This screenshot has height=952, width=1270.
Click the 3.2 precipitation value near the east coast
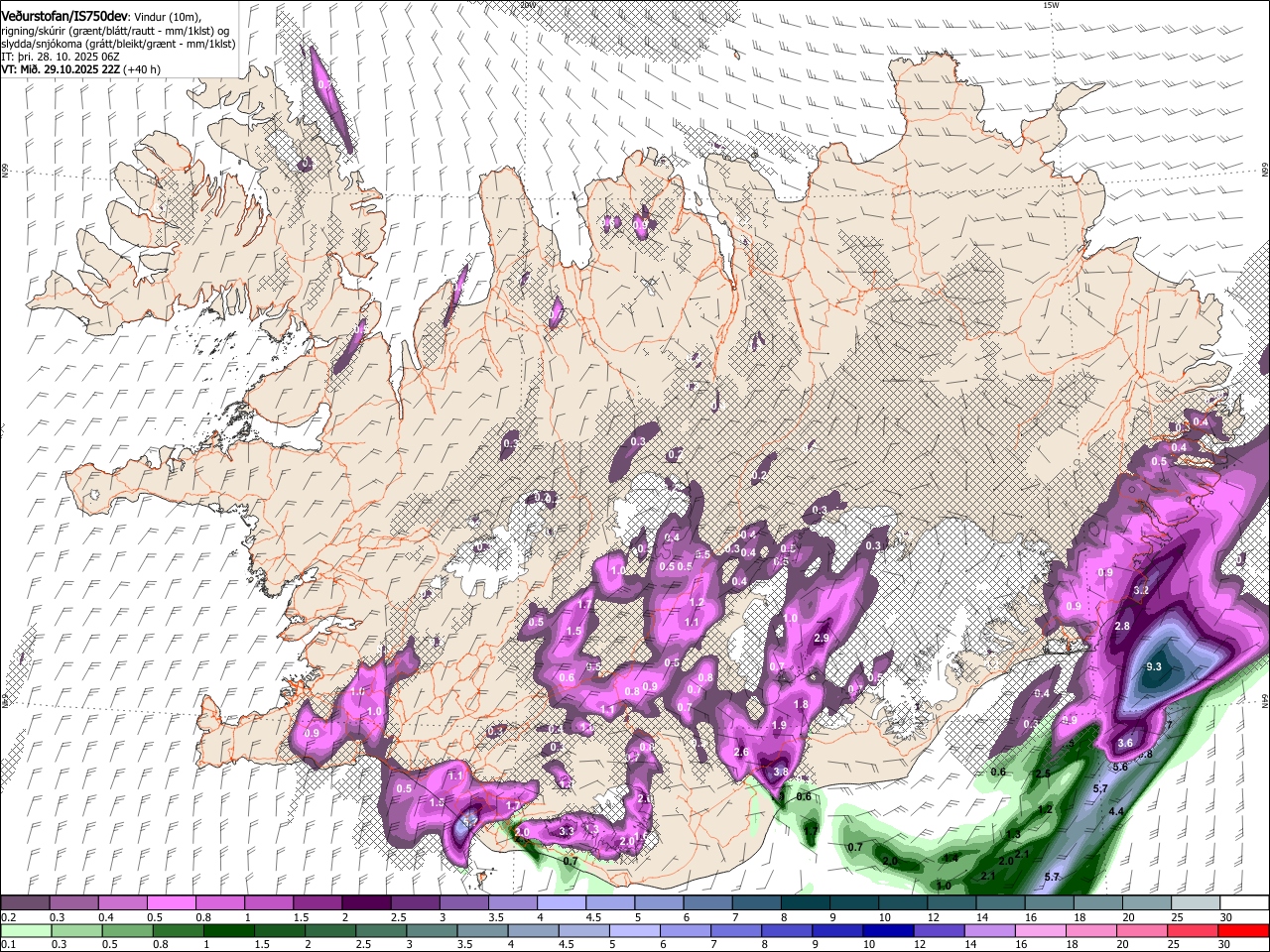click(1141, 590)
